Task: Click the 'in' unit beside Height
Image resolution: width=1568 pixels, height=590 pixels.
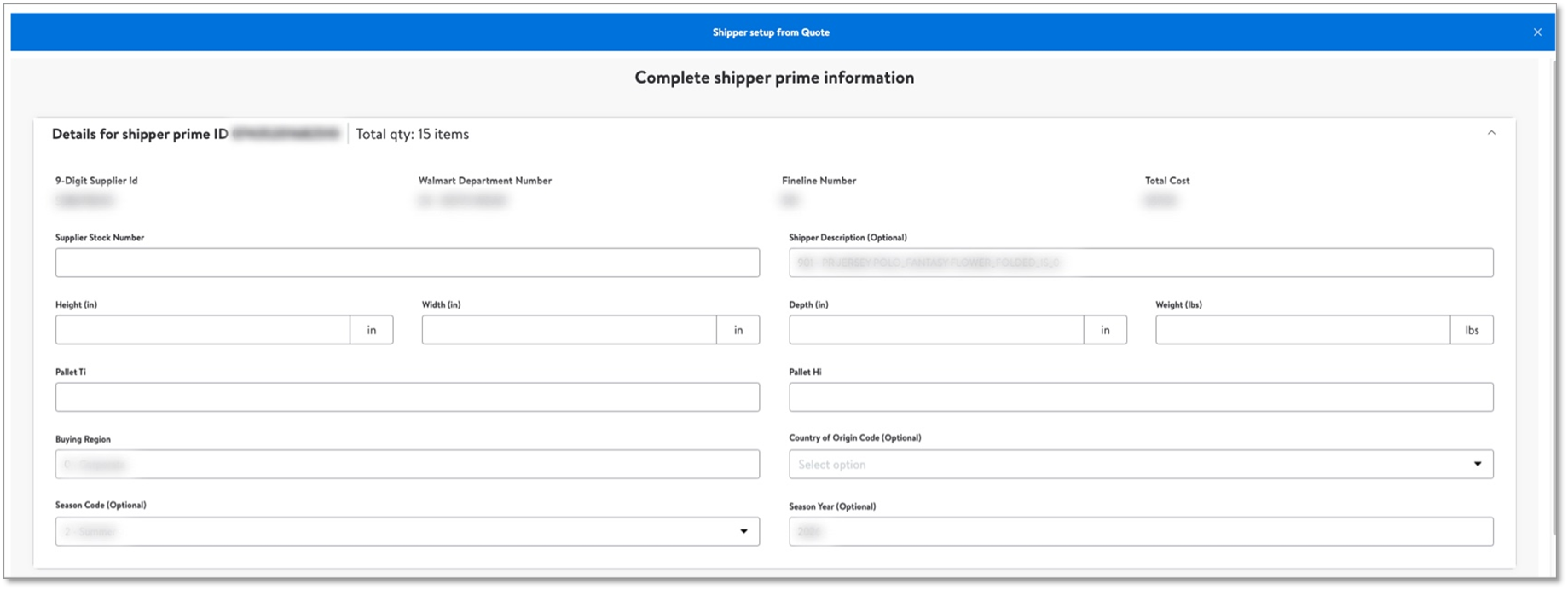Action: tap(372, 330)
